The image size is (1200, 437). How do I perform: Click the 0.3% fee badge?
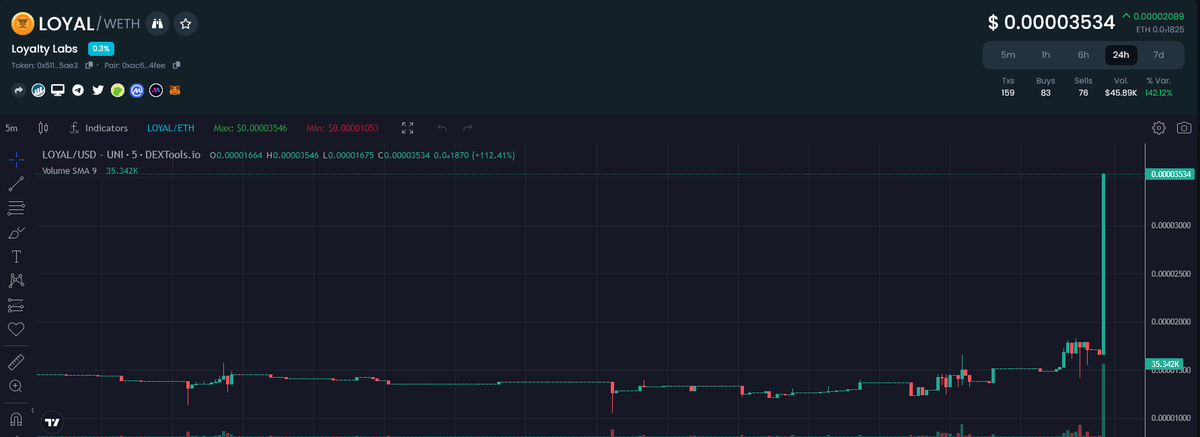[101, 48]
